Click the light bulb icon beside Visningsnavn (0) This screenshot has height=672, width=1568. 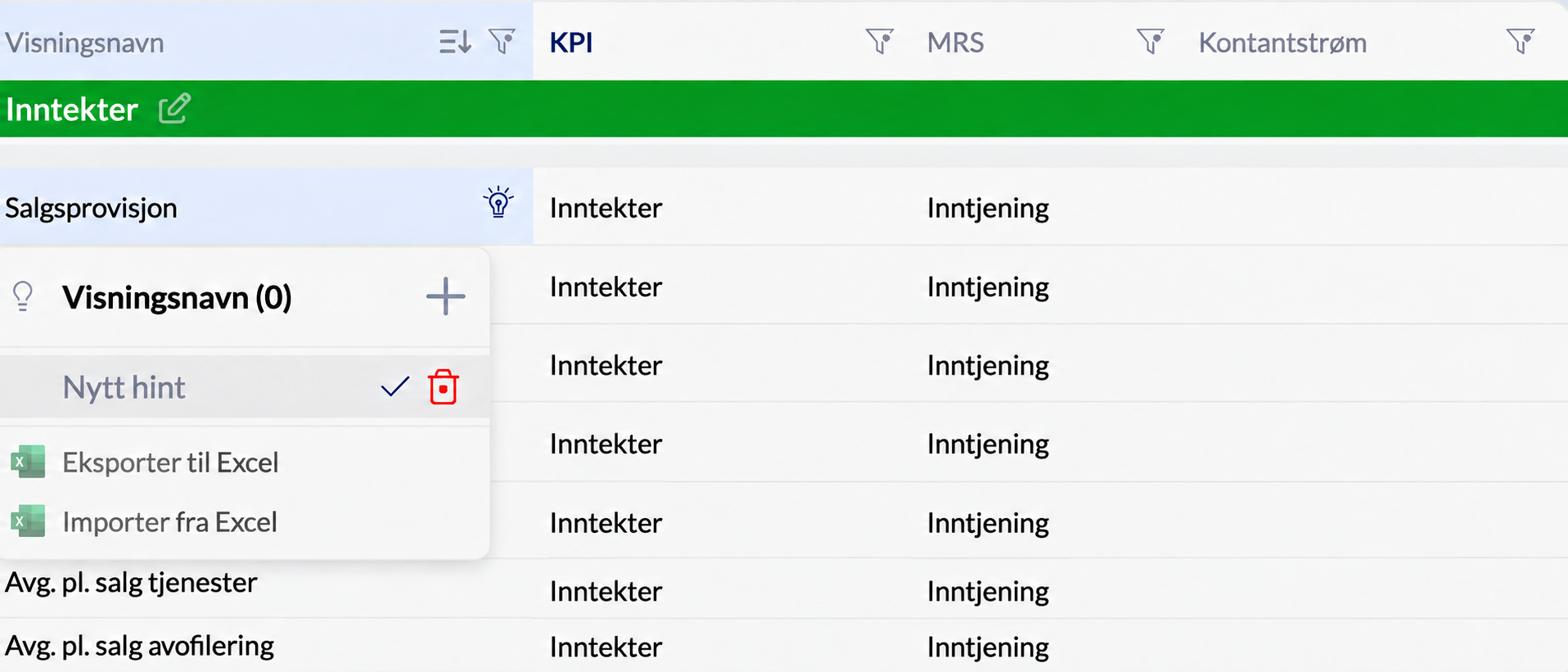(x=23, y=296)
